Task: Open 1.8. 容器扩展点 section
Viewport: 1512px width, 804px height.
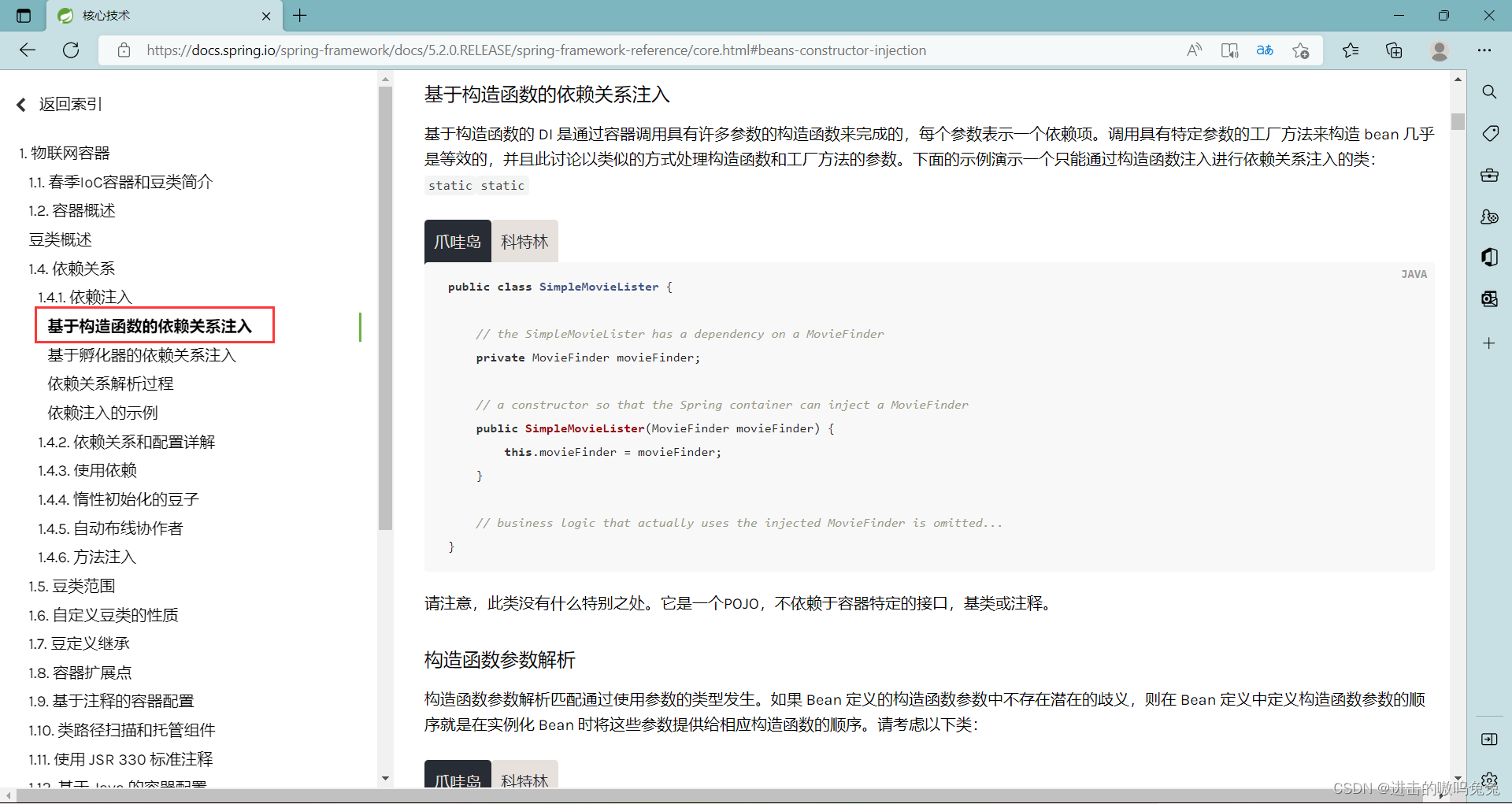Action: coord(80,672)
